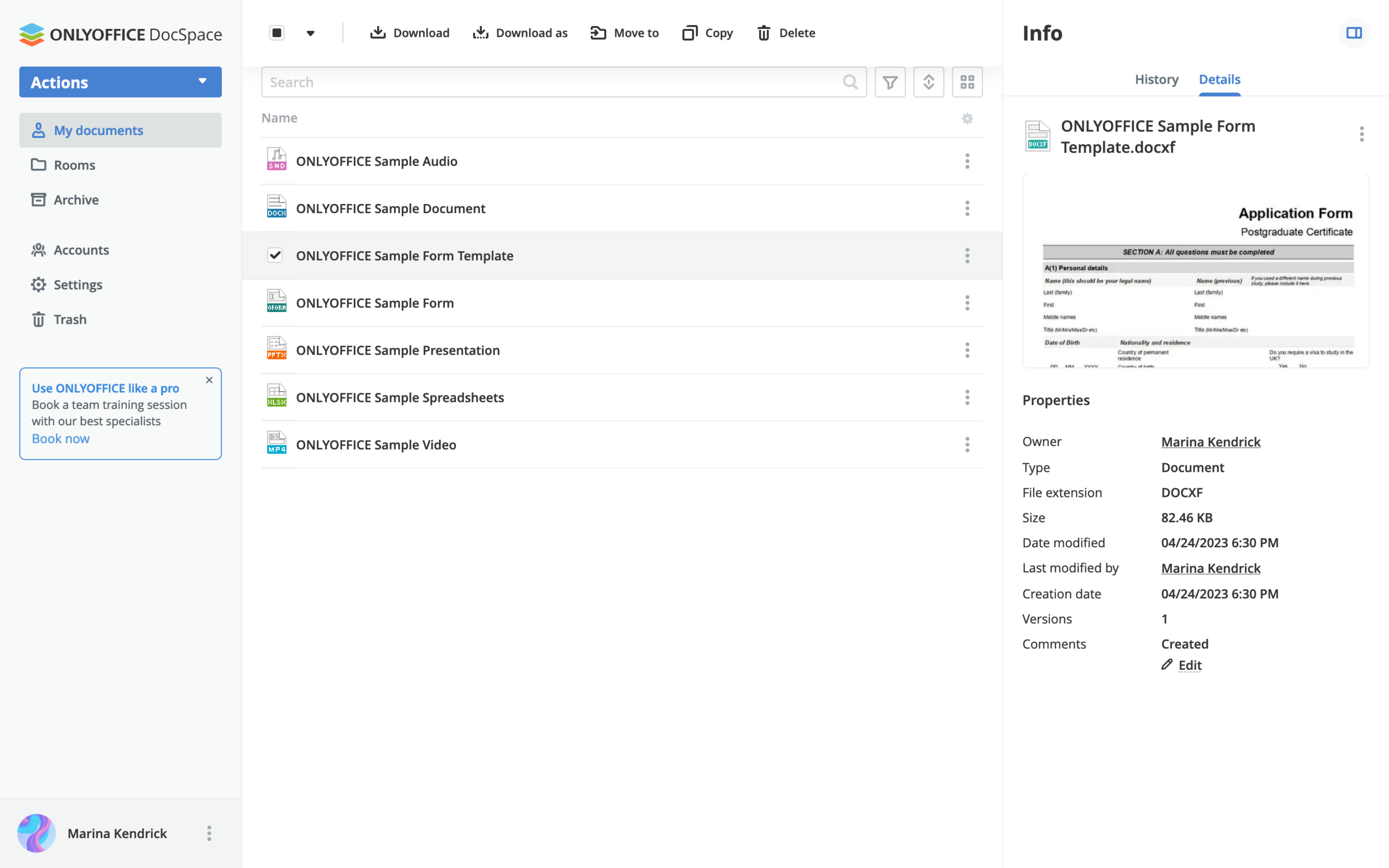Screen dimensions: 1389x868
Task: Open the Actions dropdown button
Action: coord(120,82)
